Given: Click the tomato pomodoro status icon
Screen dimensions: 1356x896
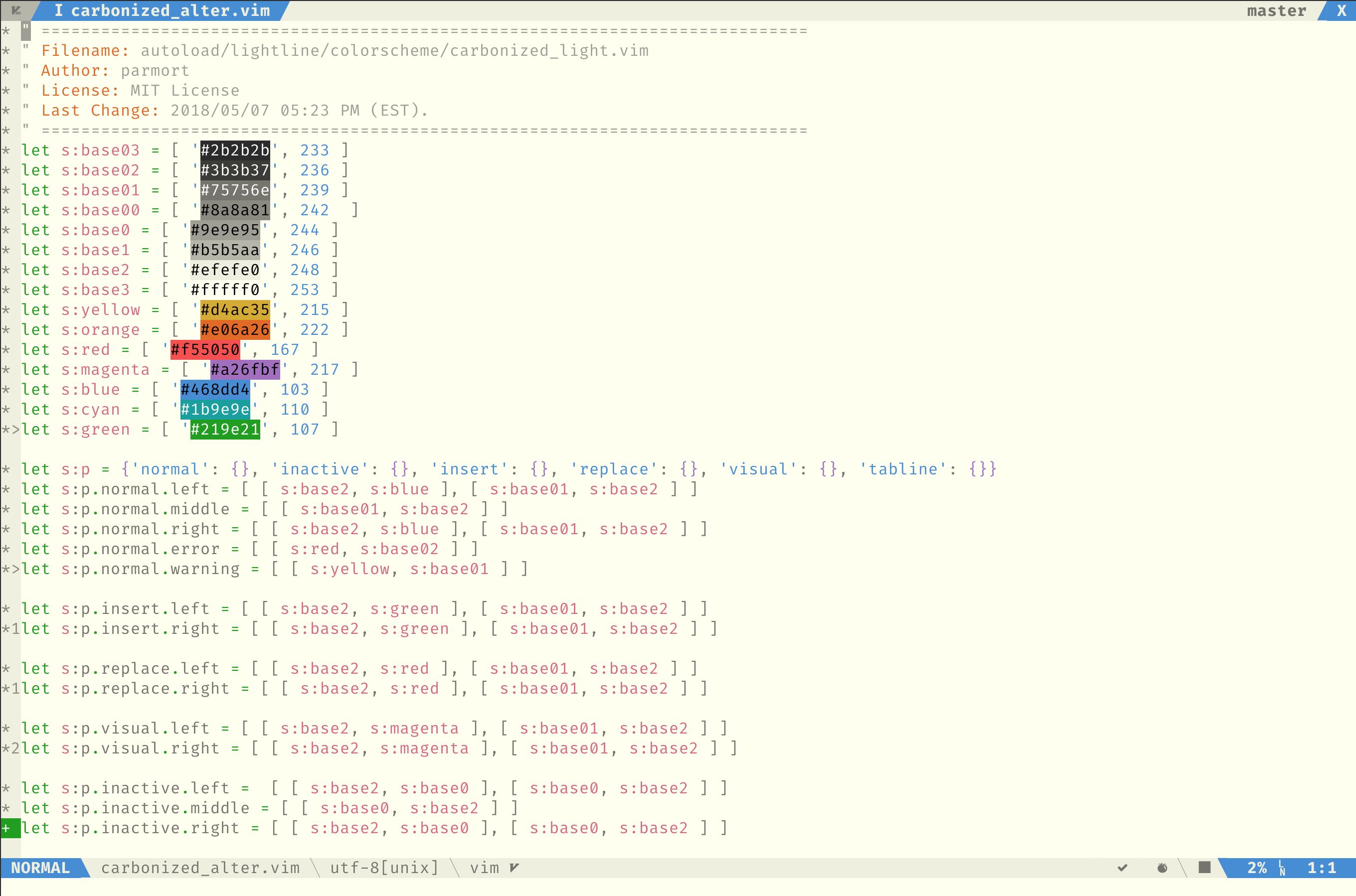Looking at the screenshot, I should 1162,868.
